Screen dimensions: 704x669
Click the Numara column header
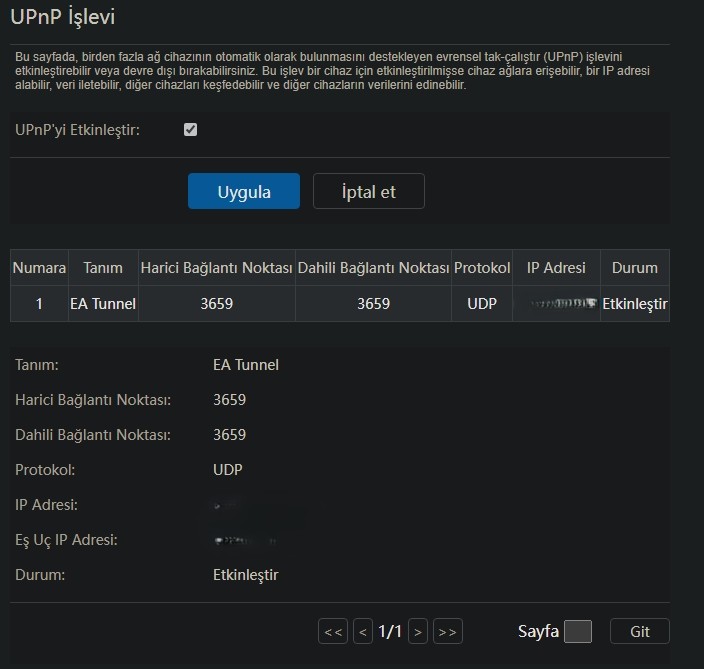coord(39,268)
